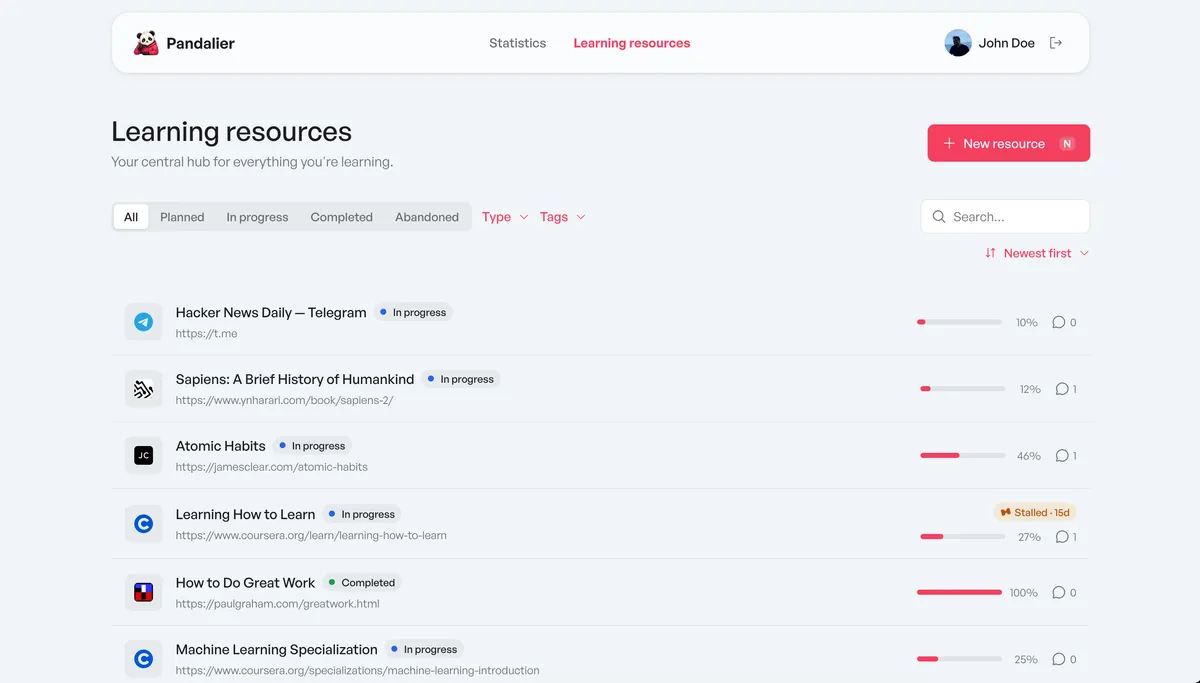Open Sapiens: A Brief History of Humankind
The image size is (1200, 683).
[x=295, y=379]
